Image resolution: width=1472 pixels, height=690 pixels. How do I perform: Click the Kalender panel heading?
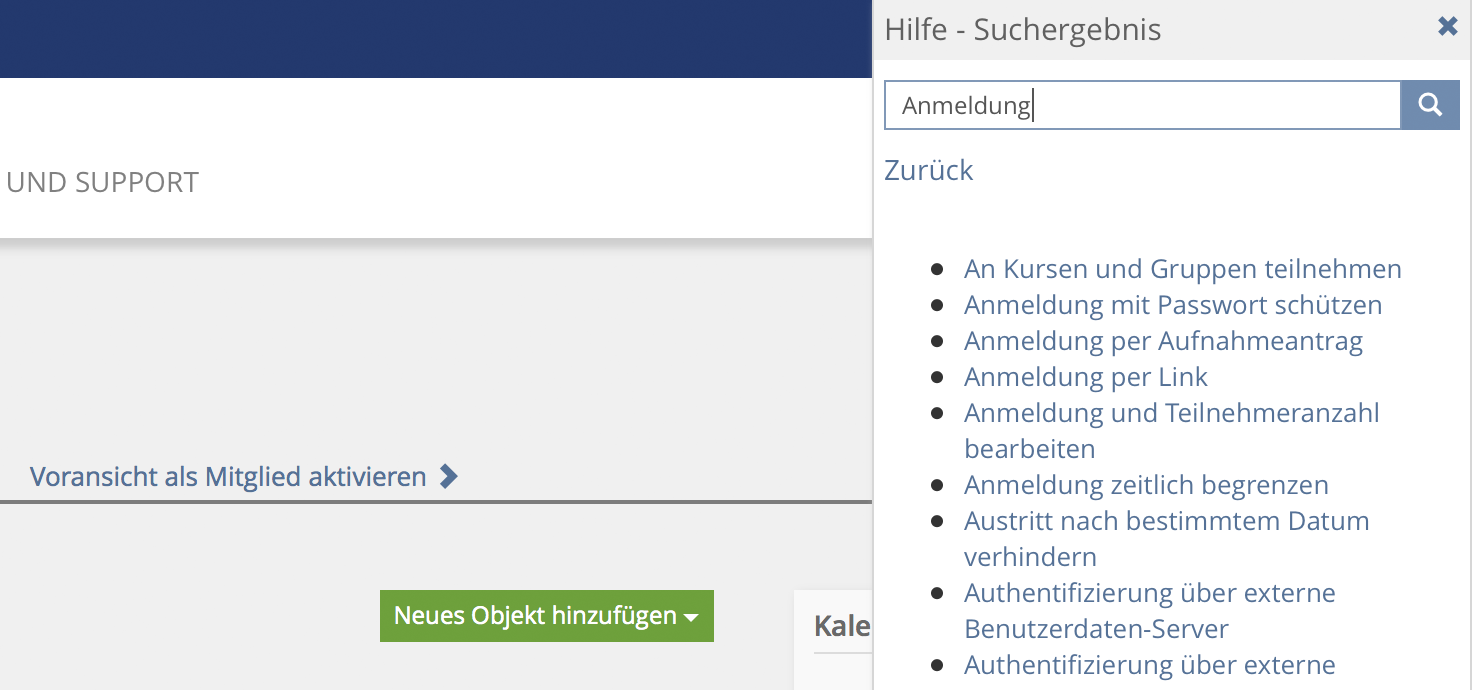(841, 627)
